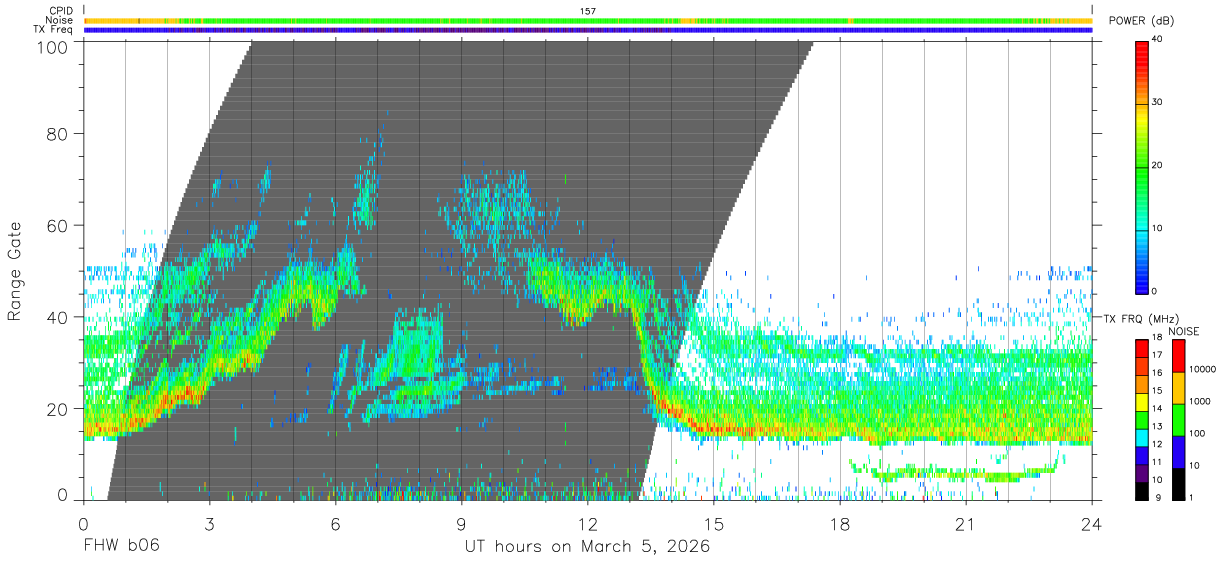Image resolution: width=1228 pixels, height=567 pixels.
Task: Click the '11' tick on TX FRQ scale
Action: pyautogui.click(x=1157, y=462)
